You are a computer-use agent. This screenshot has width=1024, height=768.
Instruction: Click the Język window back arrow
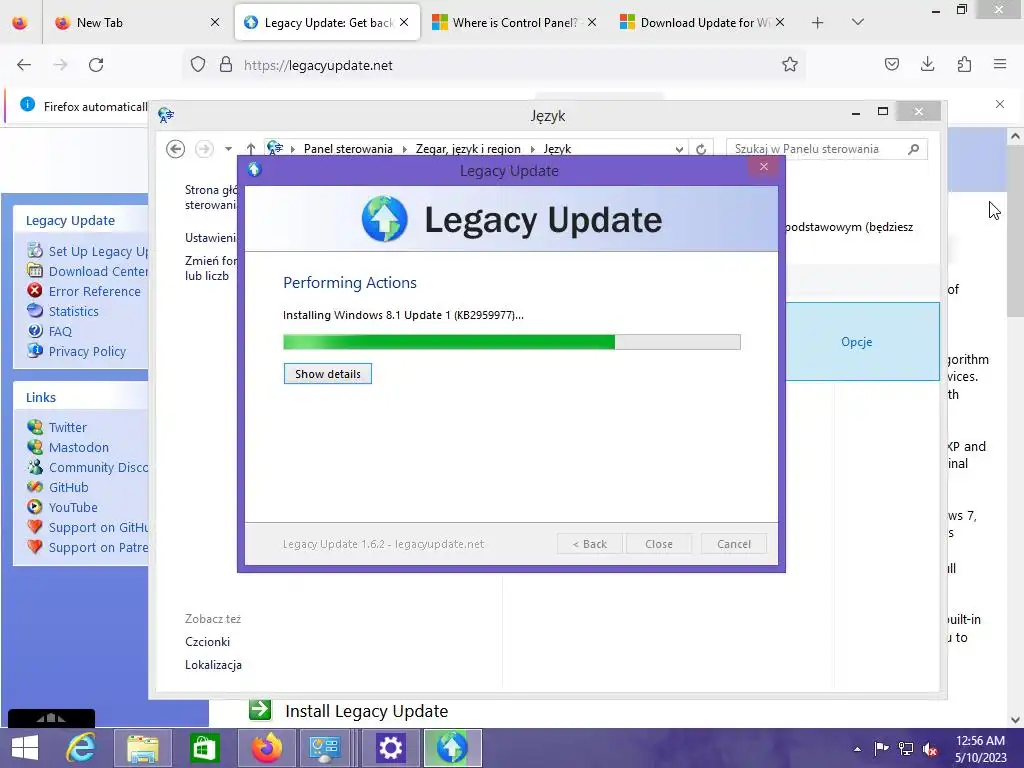(x=175, y=149)
